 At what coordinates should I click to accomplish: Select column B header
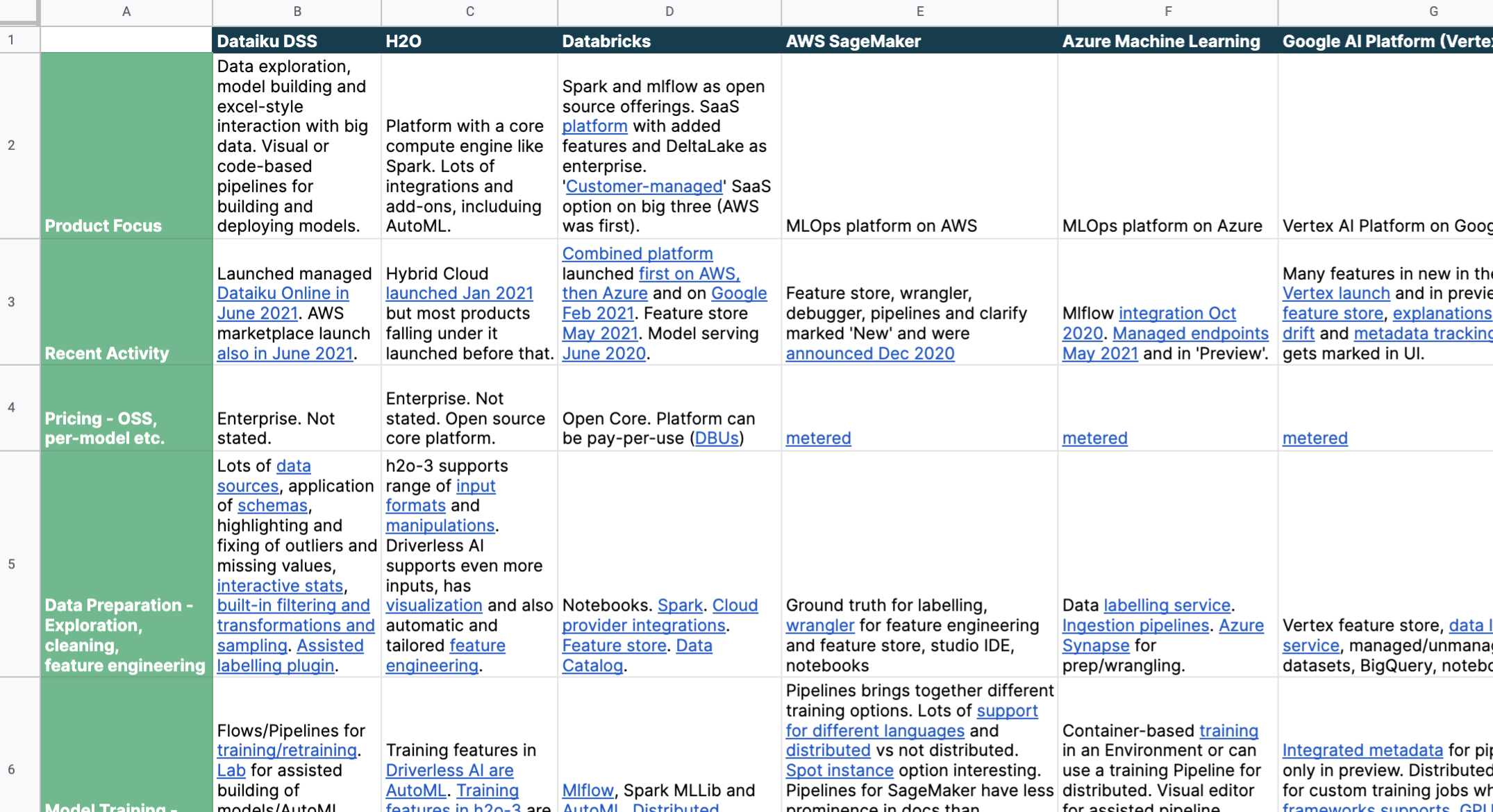(x=297, y=12)
